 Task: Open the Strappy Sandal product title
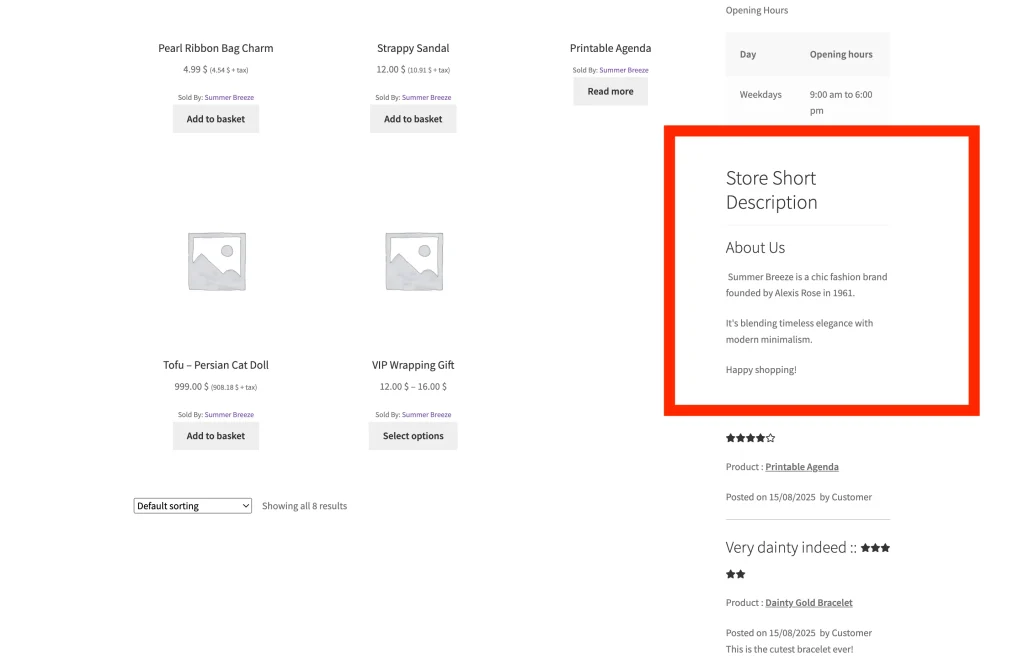(413, 48)
